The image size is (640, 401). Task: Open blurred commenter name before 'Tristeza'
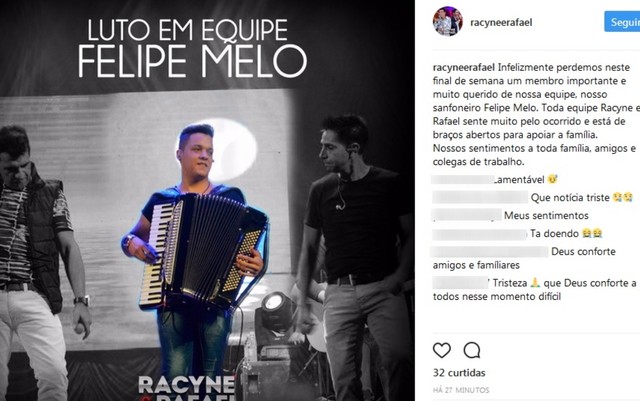click(460, 283)
